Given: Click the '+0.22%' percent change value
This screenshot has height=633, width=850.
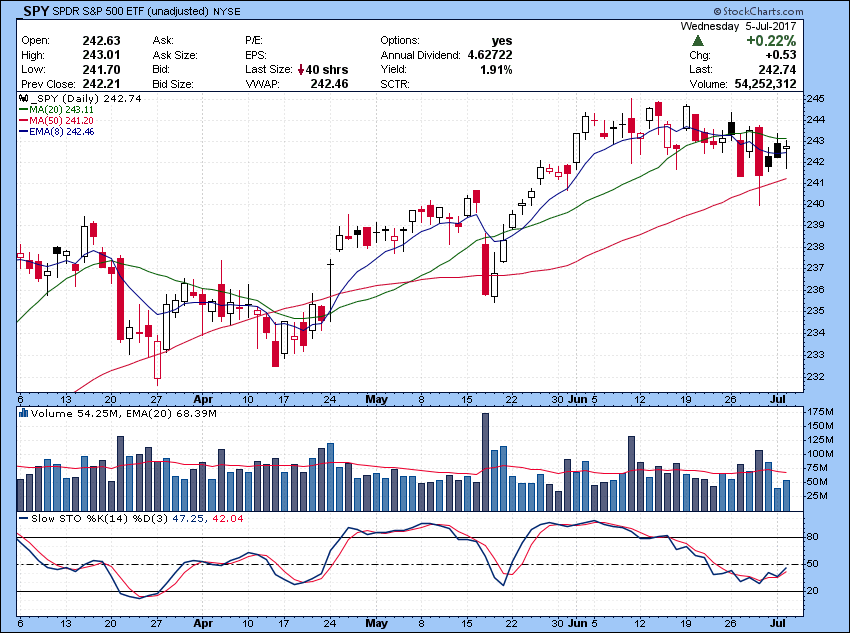Looking at the screenshot, I should 771,41.
